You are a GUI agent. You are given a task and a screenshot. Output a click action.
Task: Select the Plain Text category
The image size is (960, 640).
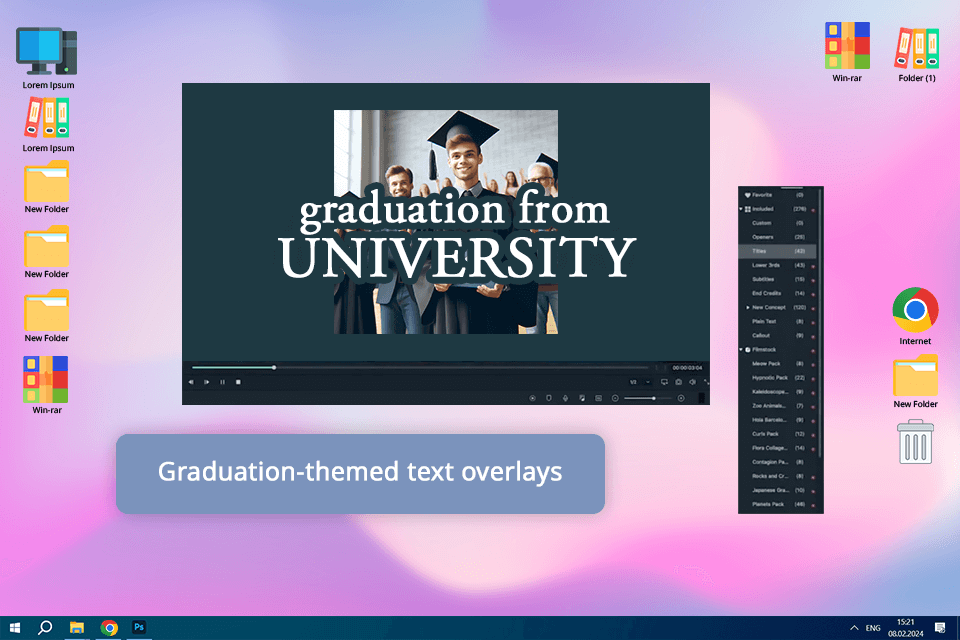pyautogui.click(x=778, y=322)
